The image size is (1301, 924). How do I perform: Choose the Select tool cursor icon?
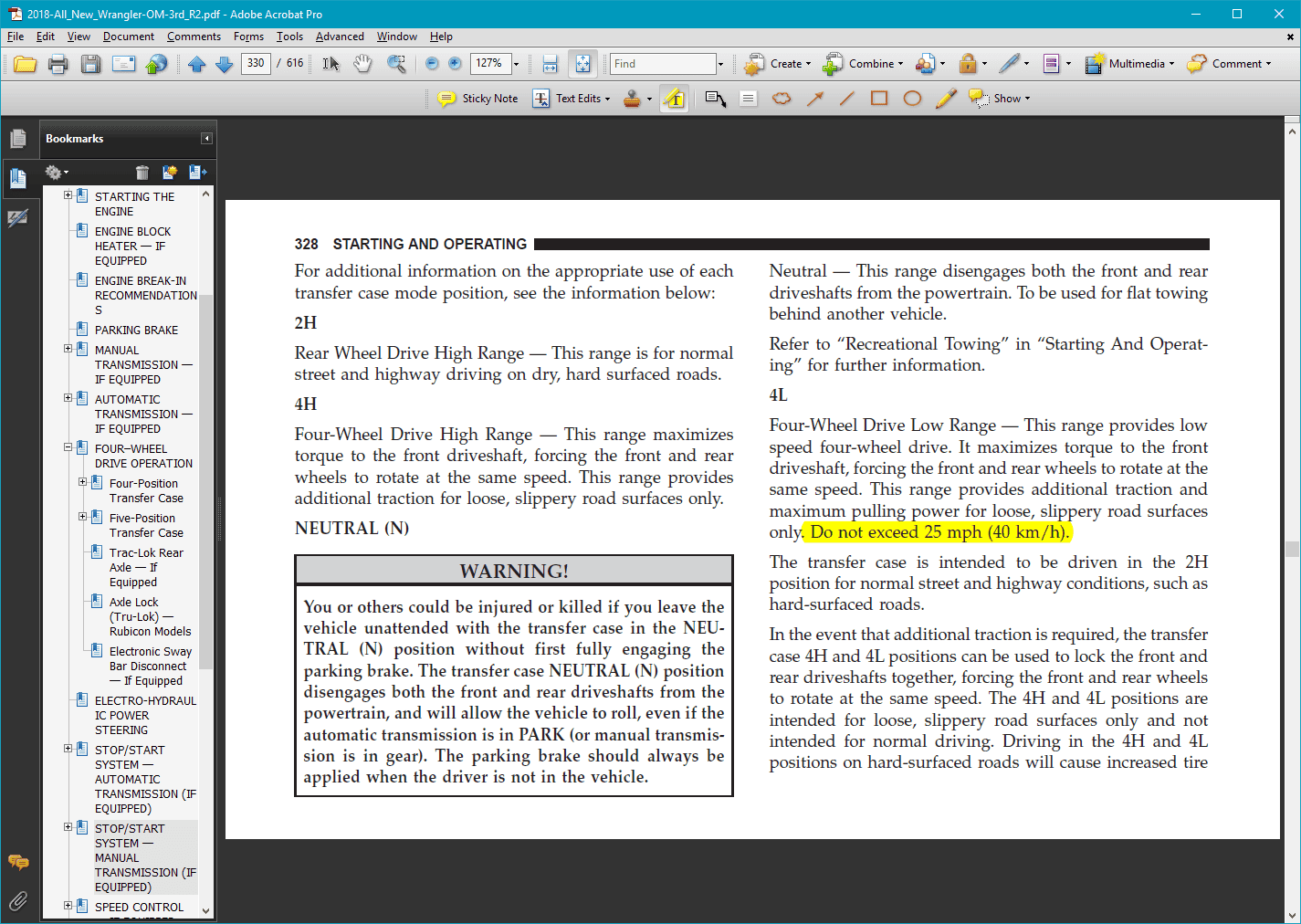click(x=330, y=64)
